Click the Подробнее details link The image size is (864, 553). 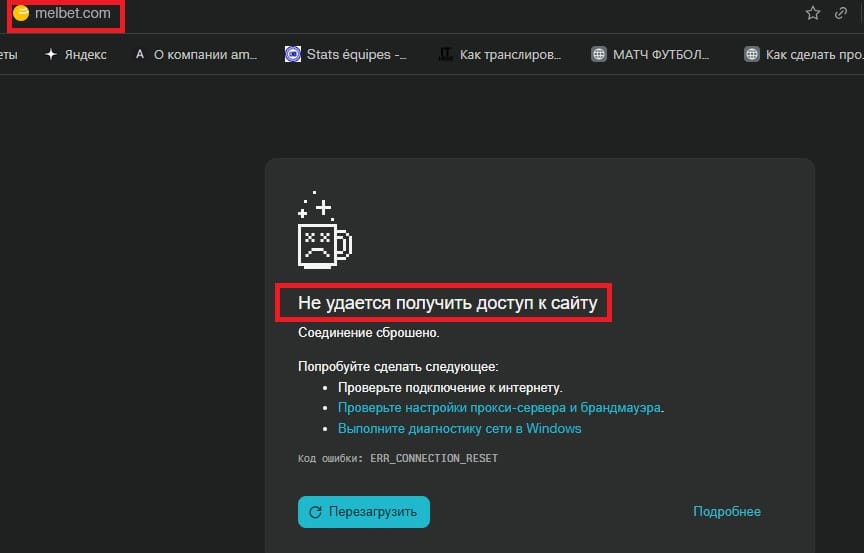(x=727, y=512)
